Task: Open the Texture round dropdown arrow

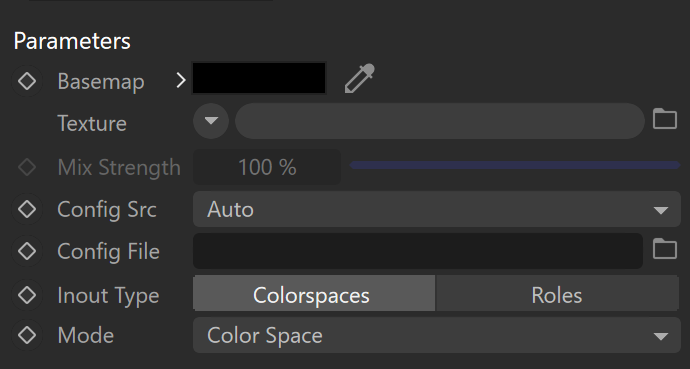Action: [211, 121]
